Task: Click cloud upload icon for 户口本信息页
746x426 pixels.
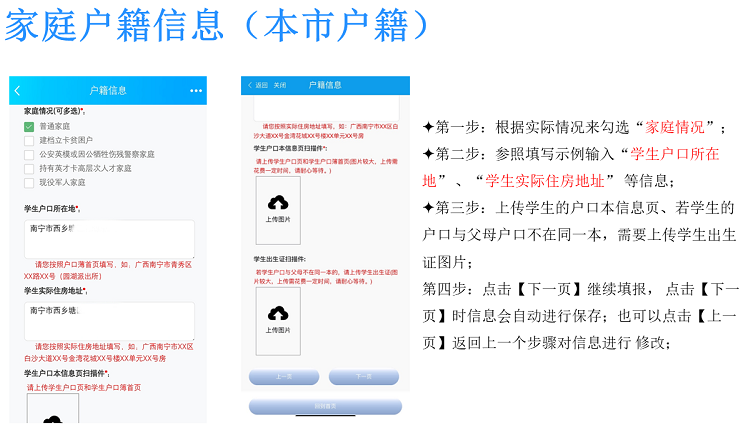Action: pyautogui.click(x=278, y=201)
